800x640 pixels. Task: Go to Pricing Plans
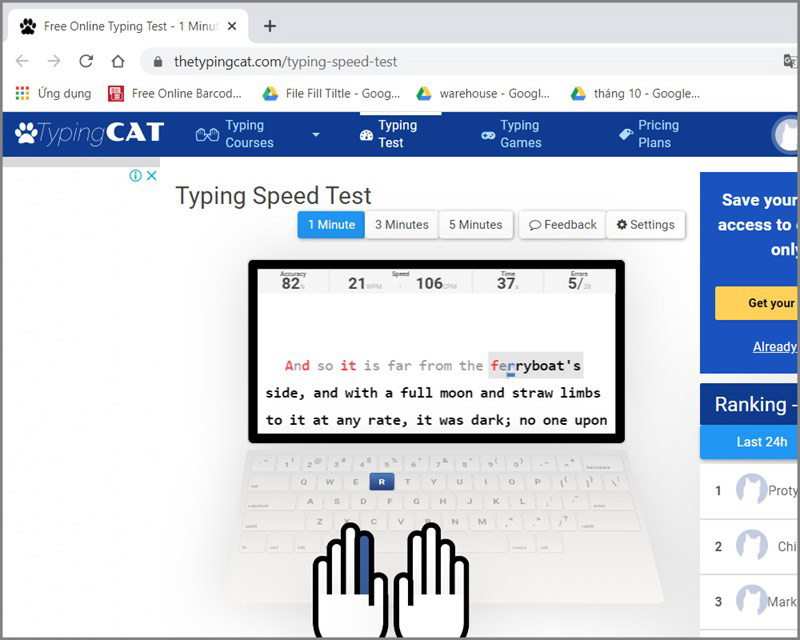coord(648,134)
